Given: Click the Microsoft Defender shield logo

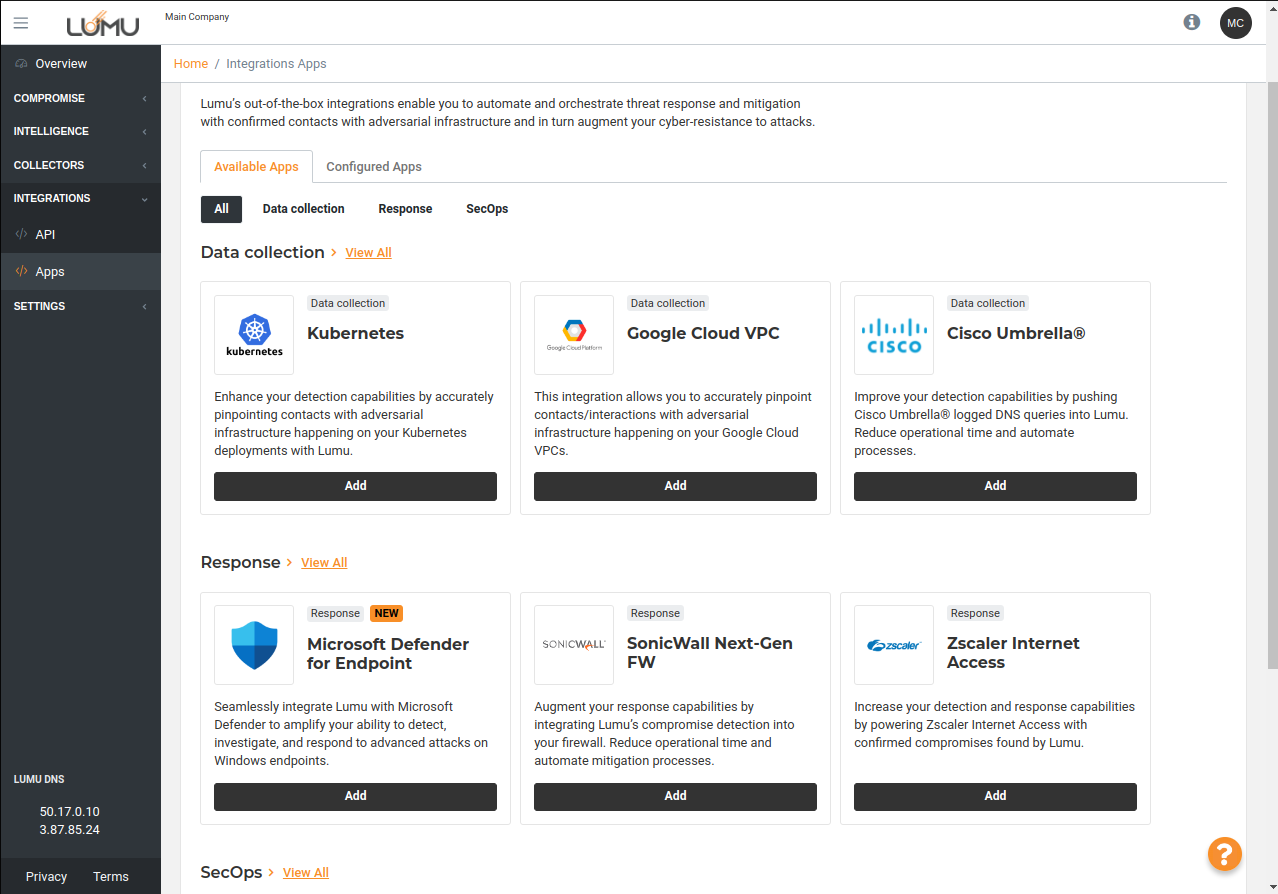Looking at the screenshot, I should 254,645.
